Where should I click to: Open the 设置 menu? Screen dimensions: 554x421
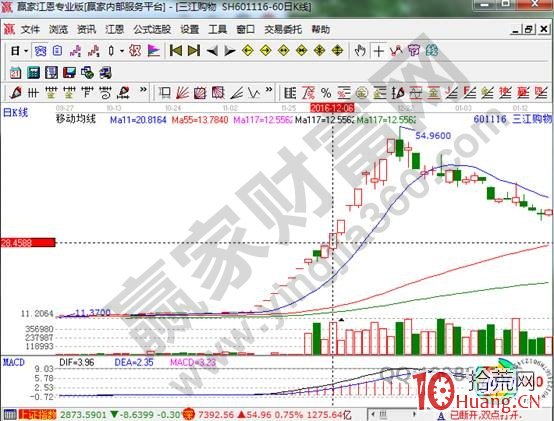pyautogui.click(x=189, y=30)
